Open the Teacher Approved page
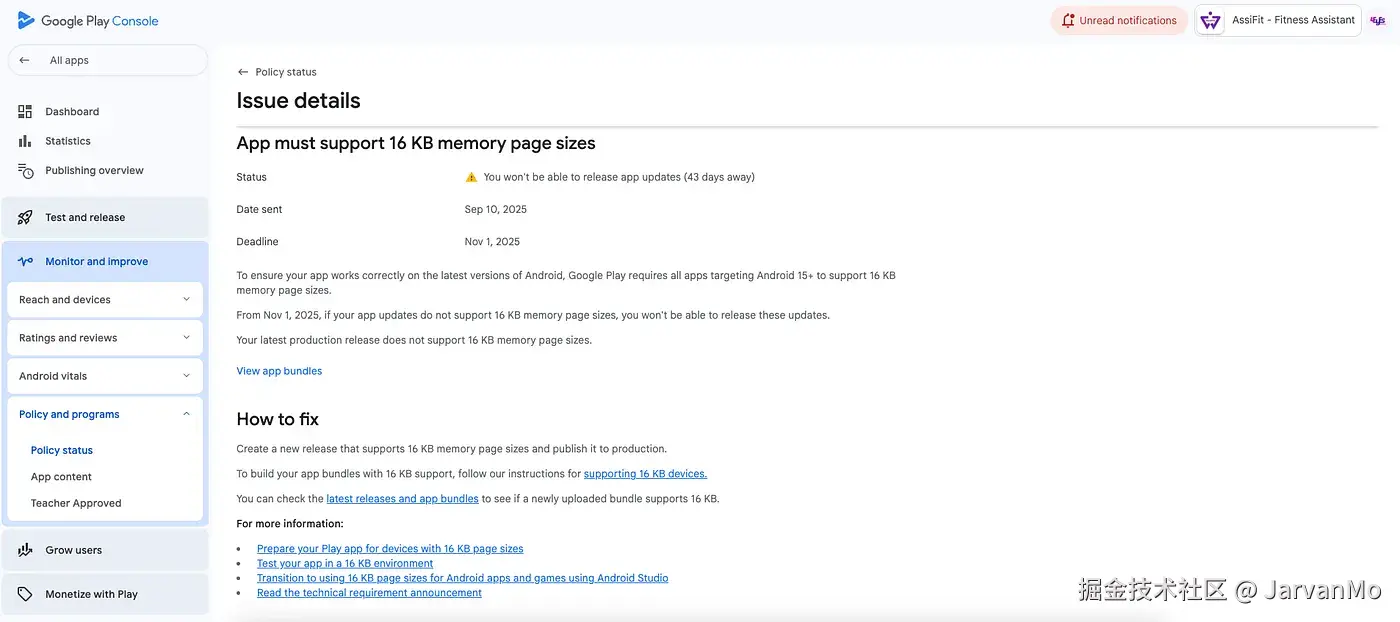 76,503
